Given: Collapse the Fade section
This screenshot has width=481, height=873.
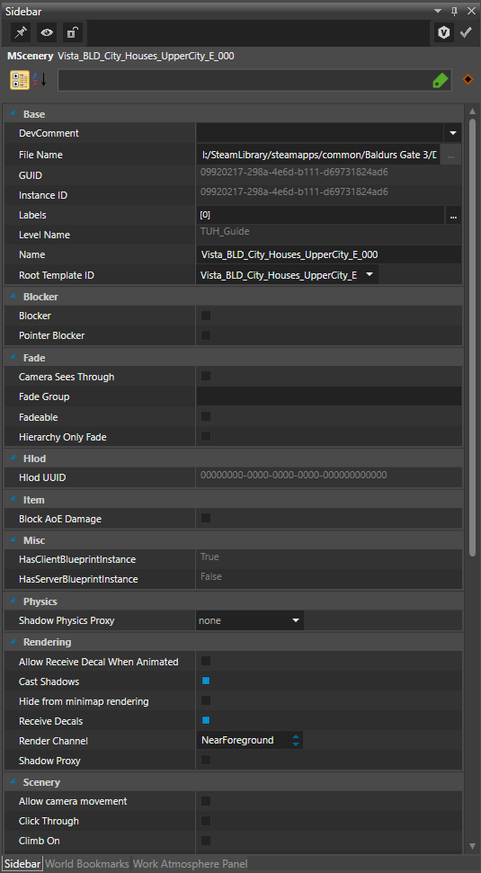Looking at the screenshot, I should click(13, 357).
